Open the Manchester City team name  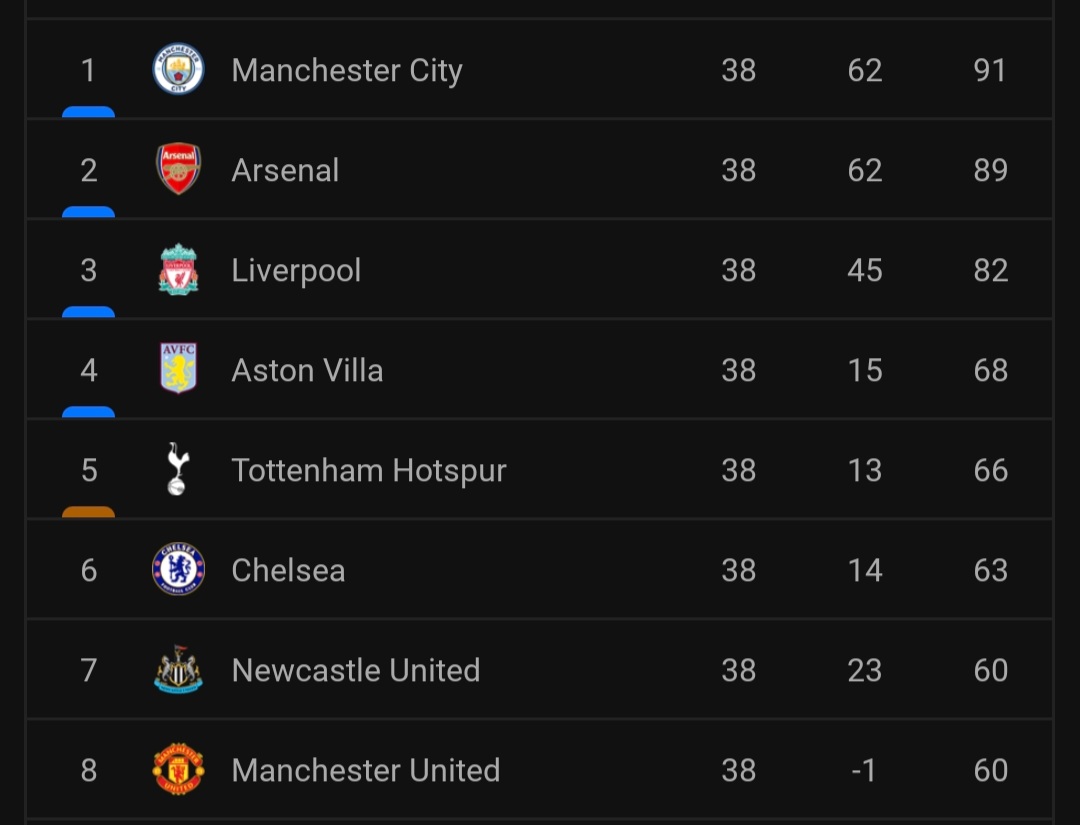(x=347, y=71)
